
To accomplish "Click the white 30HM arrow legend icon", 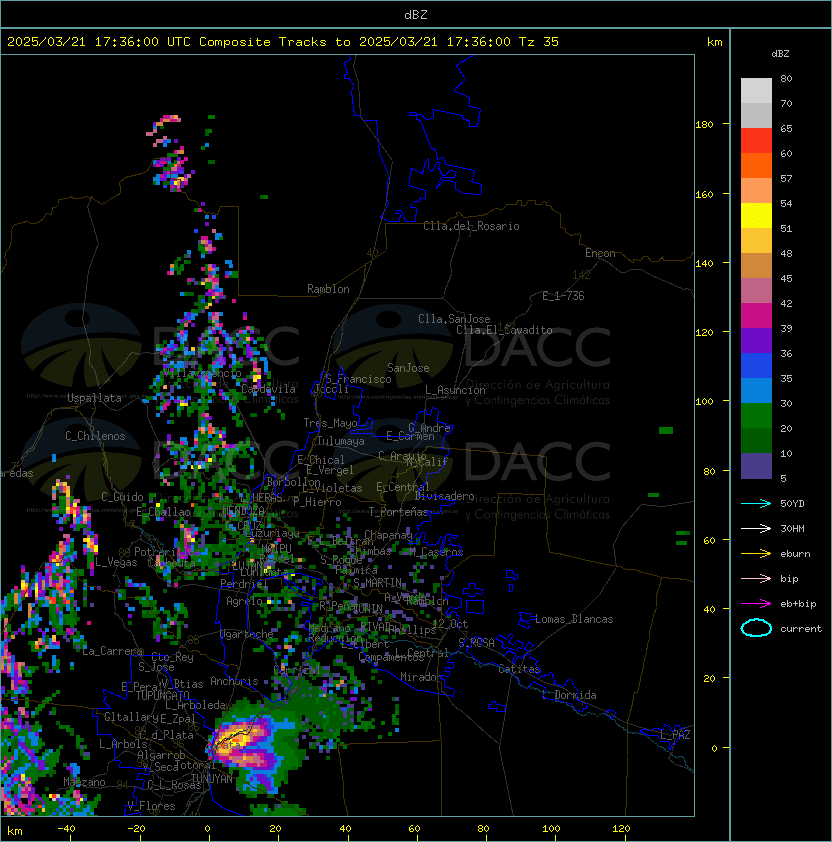I will (x=756, y=529).
